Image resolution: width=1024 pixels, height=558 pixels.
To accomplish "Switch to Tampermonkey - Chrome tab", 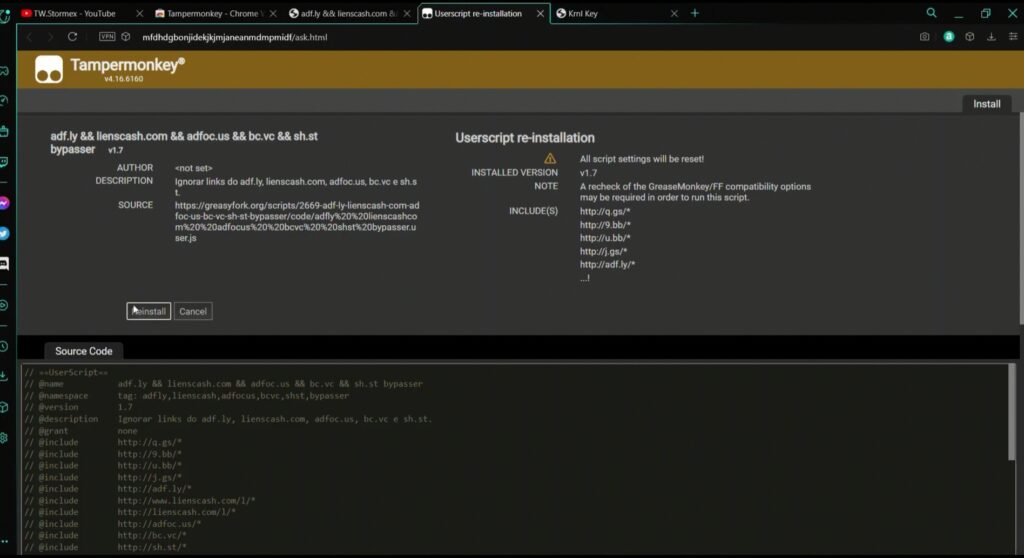I will 216,13.
